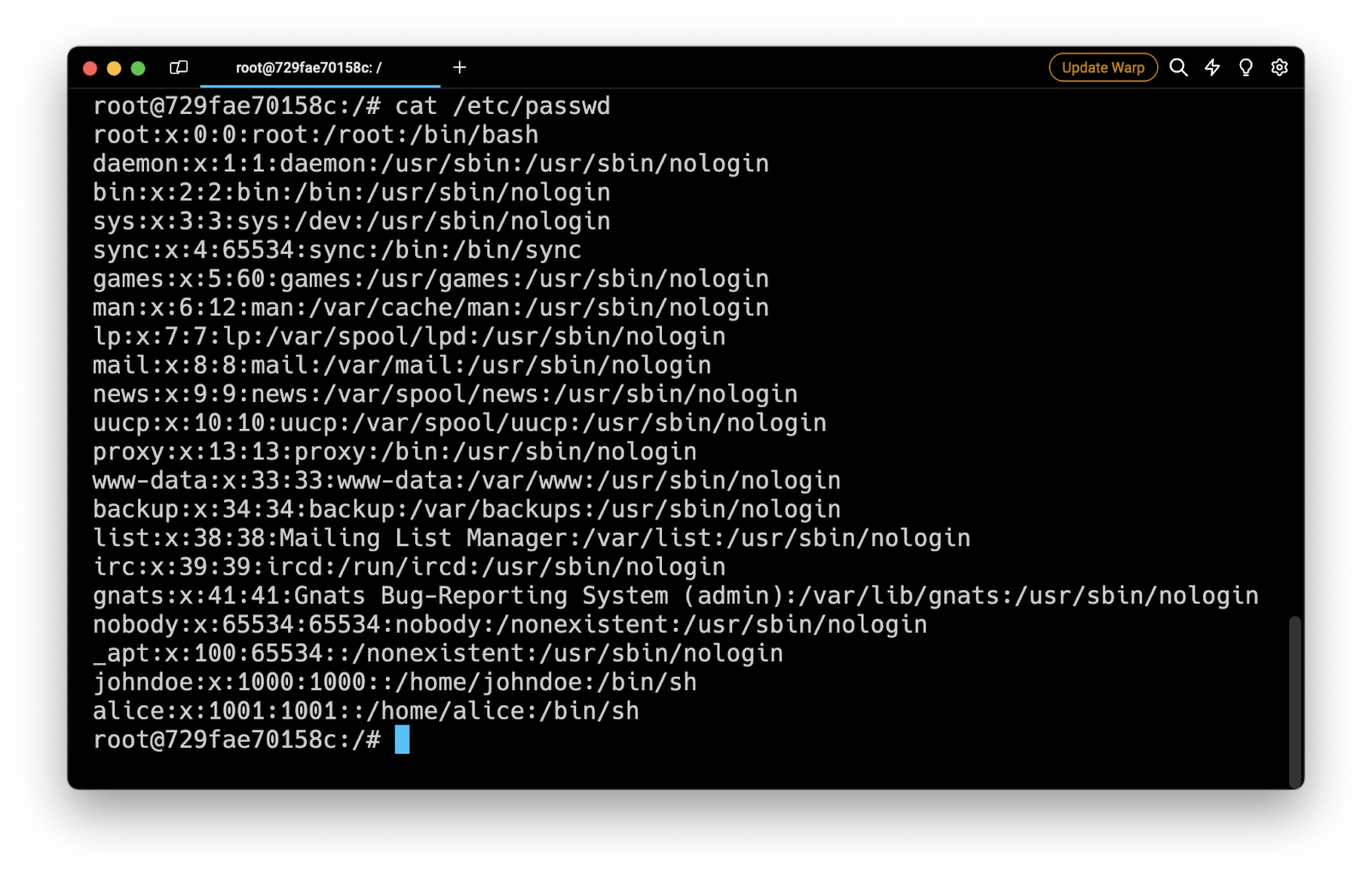
Task: Focus the blue cursor at the prompt
Action: 401,739
